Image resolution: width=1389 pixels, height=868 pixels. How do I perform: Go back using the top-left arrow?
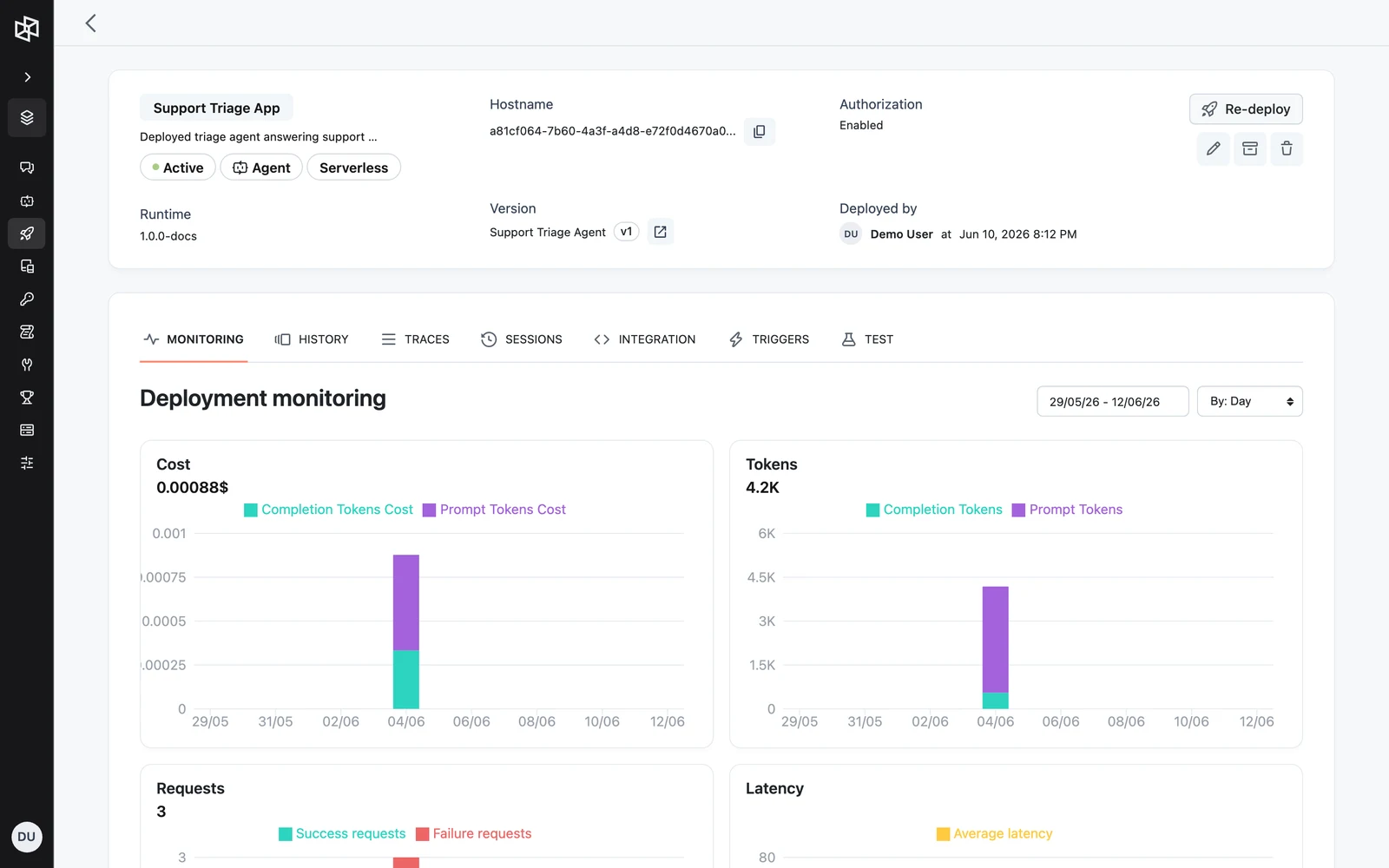90,23
